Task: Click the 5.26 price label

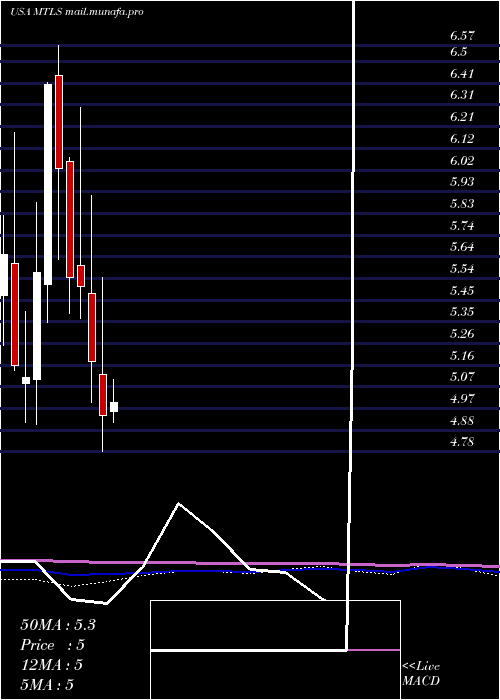Action: tap(462, 334)
